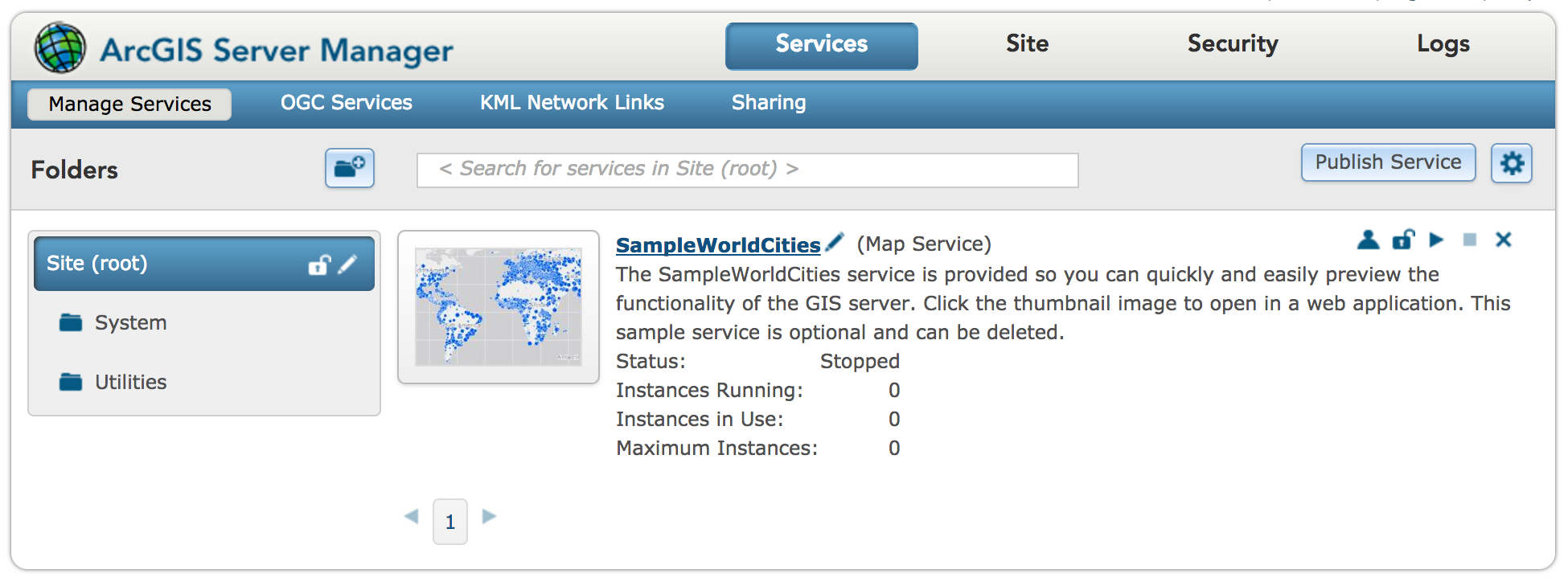The height and width of the screenshot is (582, 1568).
Task: Toggle the lock on SampleWorldCities service
Action: [x=1402, y=240]
